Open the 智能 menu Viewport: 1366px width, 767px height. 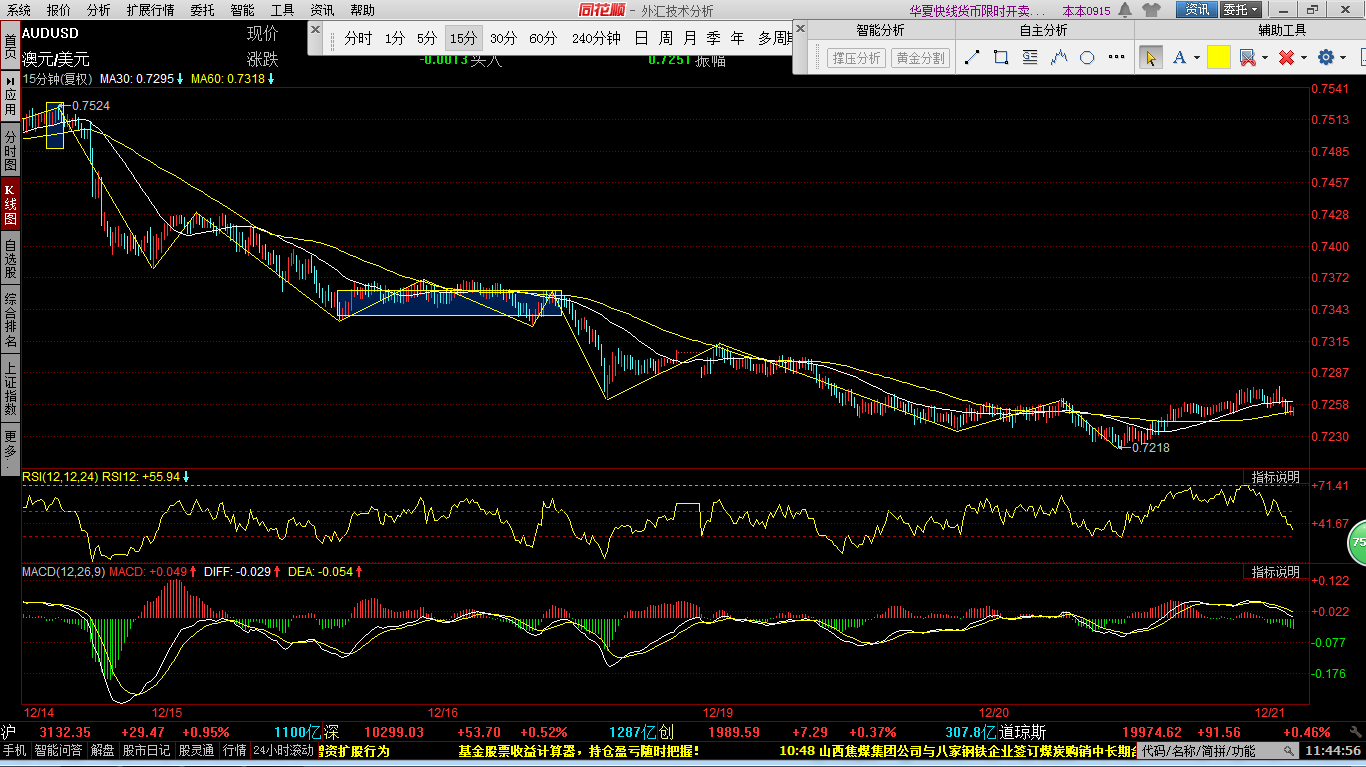[x=242, y=10]
